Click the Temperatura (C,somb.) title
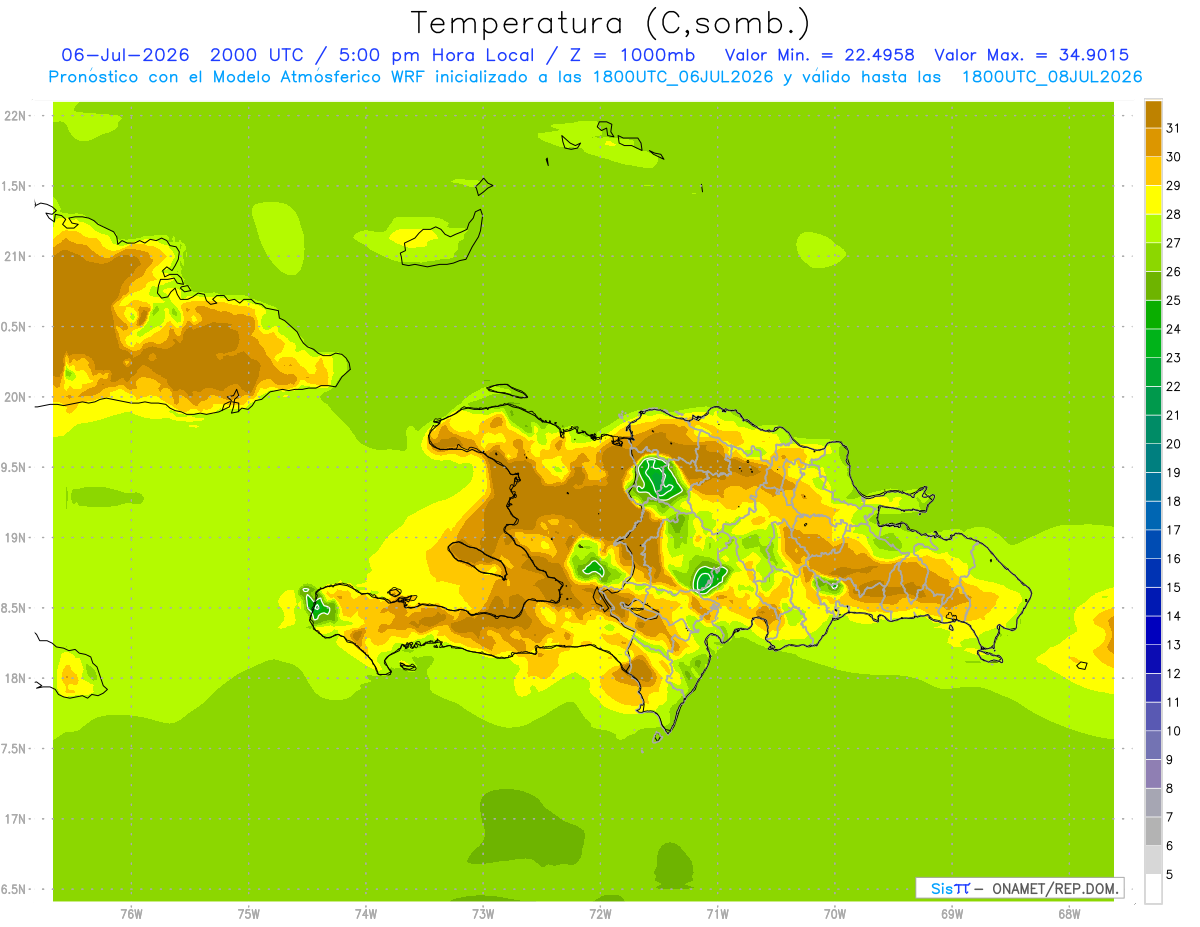The image size is (1200, 927). (611, 23)
